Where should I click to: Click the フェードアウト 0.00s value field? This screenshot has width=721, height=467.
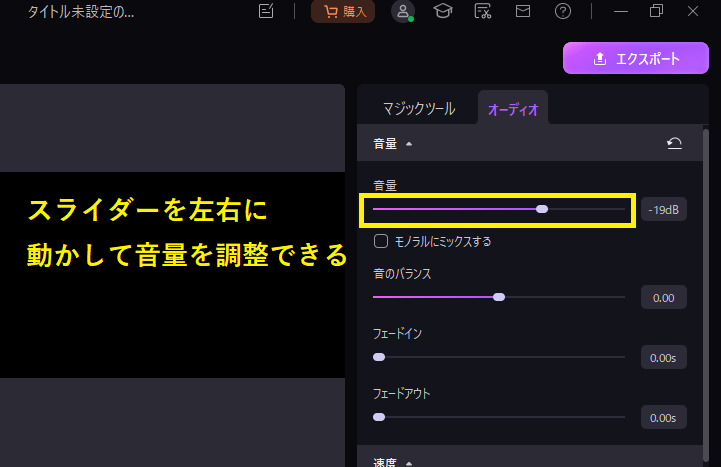click(x=664, y=417)
